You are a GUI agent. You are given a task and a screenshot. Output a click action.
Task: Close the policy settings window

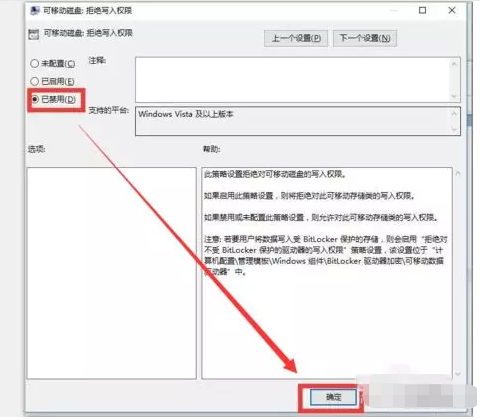point(452,10)
